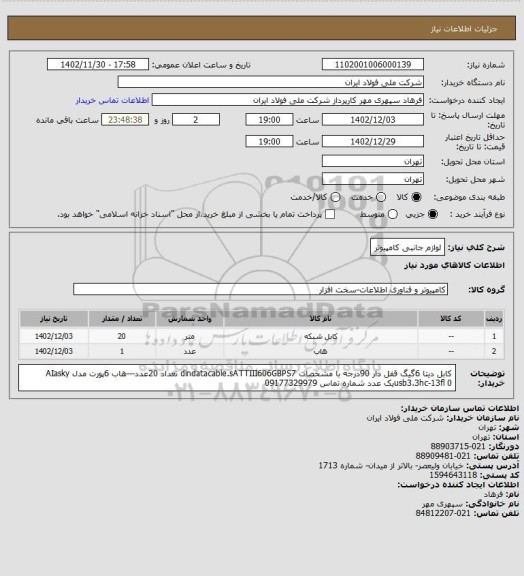Click the نام کالا column header
524x576 pixels.
click(320, 319)
